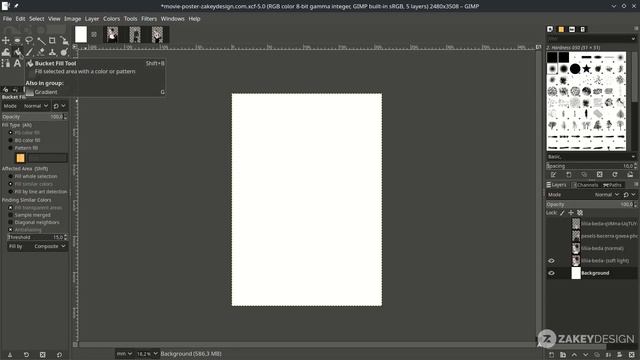Delete the selected brush
Viewport: 640px width, 360px height.
pyautogui.click(x=600, y=175)
